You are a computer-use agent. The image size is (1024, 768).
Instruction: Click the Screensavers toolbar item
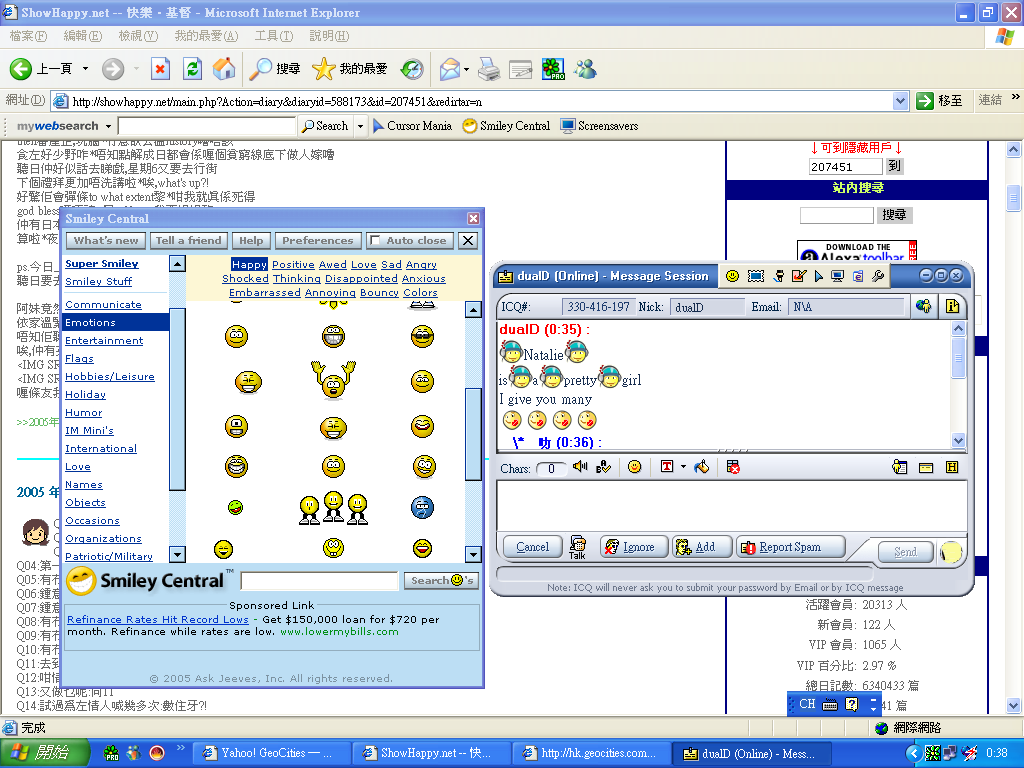[x=600, y=126]
